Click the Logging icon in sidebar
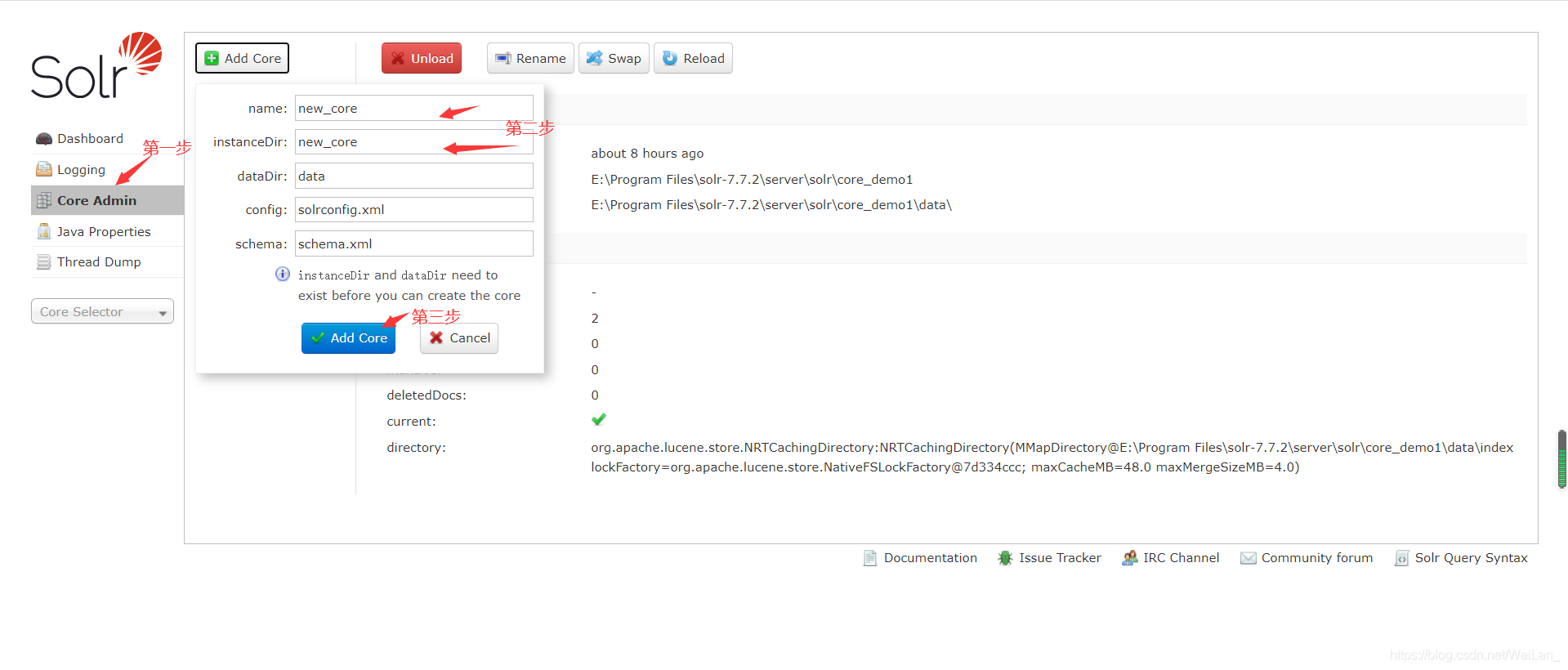The height and width of the screenshot is (670, 1568). pyautogui.click(x=44, y=169)
